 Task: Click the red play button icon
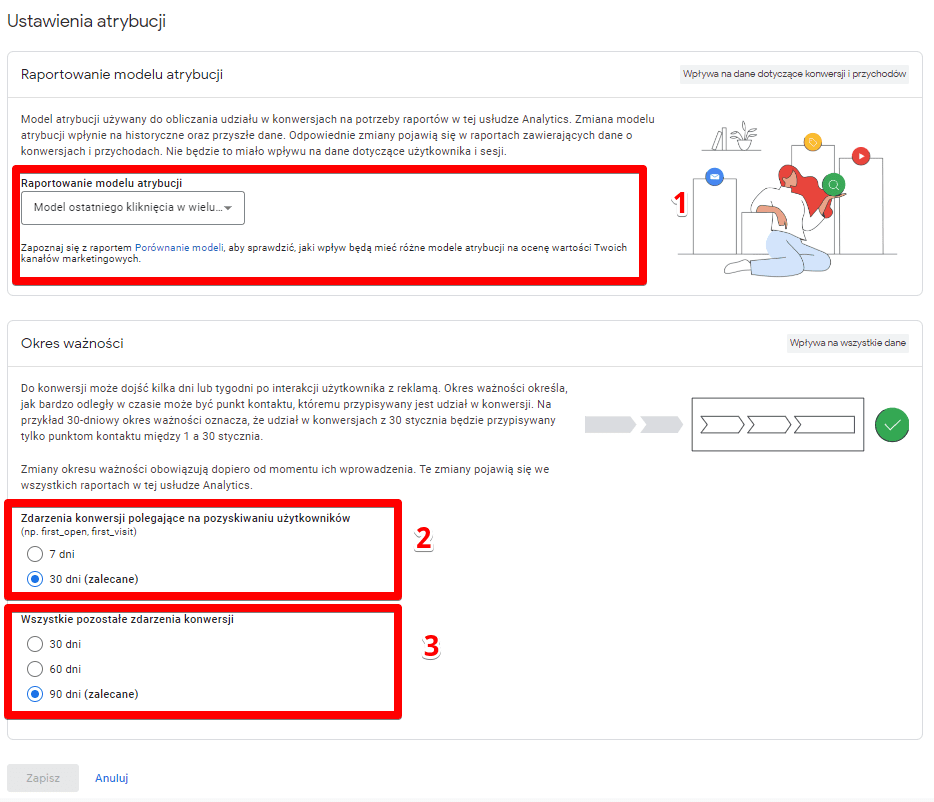tap(860, 156)
